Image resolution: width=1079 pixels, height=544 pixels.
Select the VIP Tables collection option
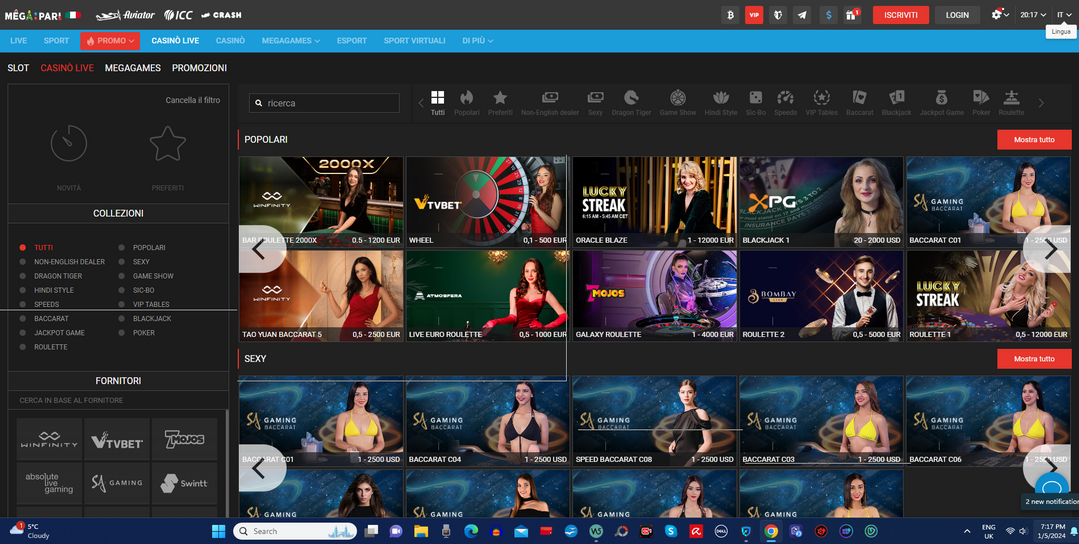(x=144, y=304)
